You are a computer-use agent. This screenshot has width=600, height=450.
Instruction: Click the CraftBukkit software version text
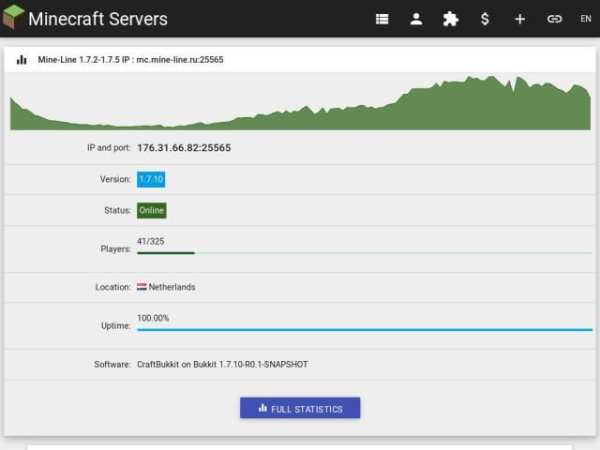point(223,364)
